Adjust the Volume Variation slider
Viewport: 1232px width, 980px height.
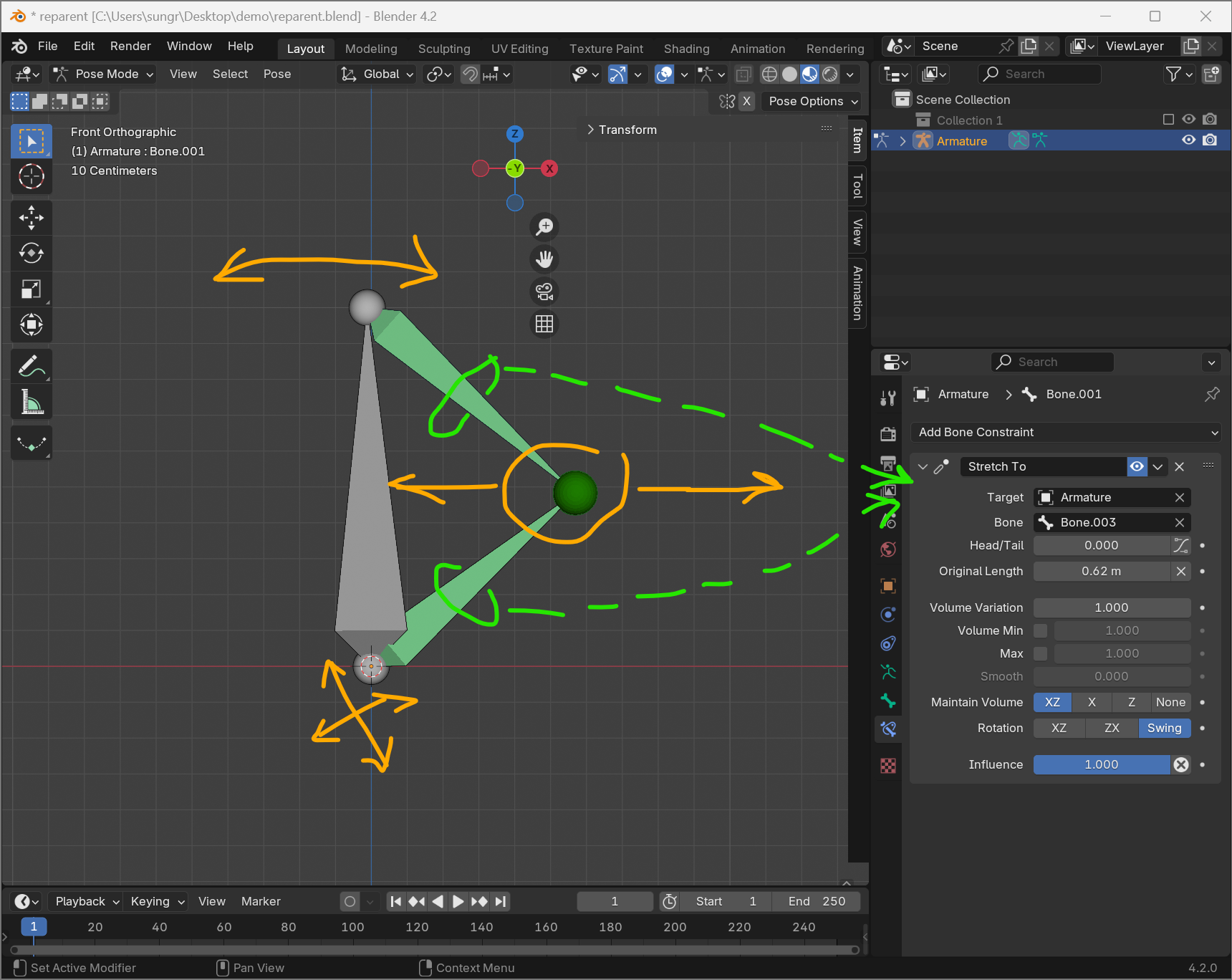coord(1112,607)
